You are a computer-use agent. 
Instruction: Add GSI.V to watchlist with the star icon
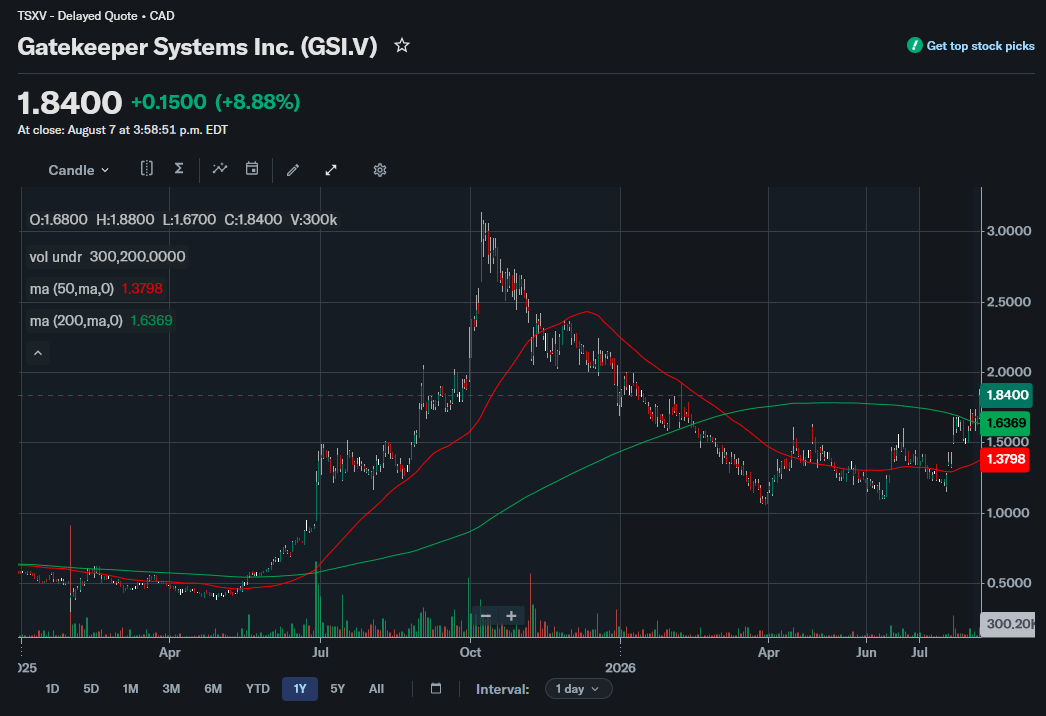(402, 46)
